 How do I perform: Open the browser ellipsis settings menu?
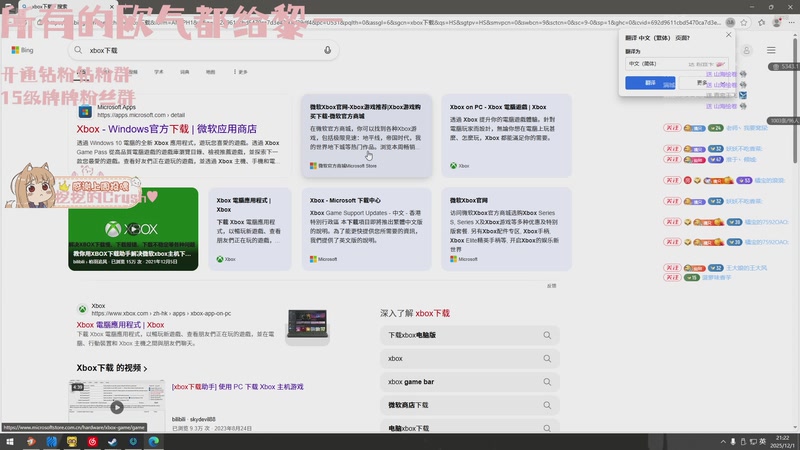791,22
